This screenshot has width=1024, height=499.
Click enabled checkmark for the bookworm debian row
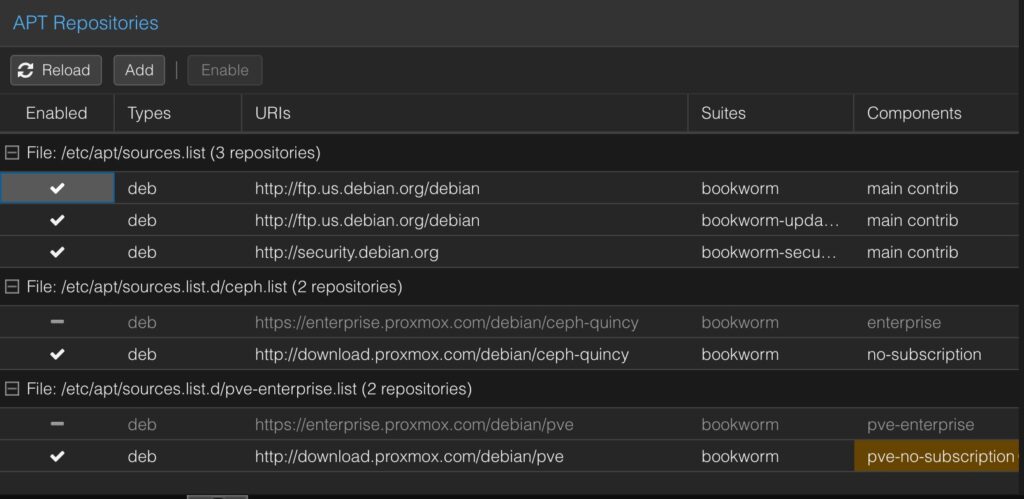(x=57, y=189)
